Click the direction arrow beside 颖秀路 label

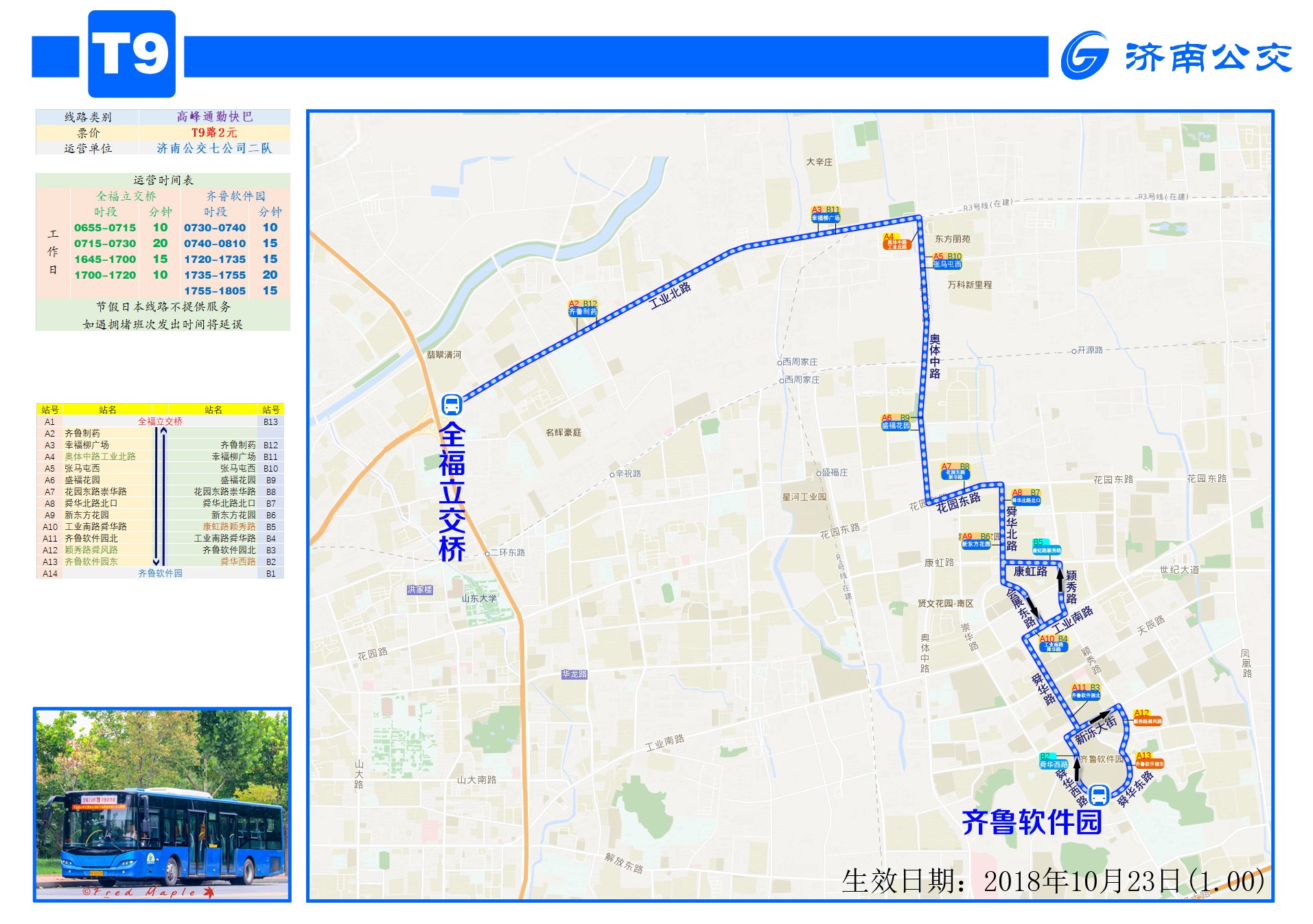click(1060, 580)
